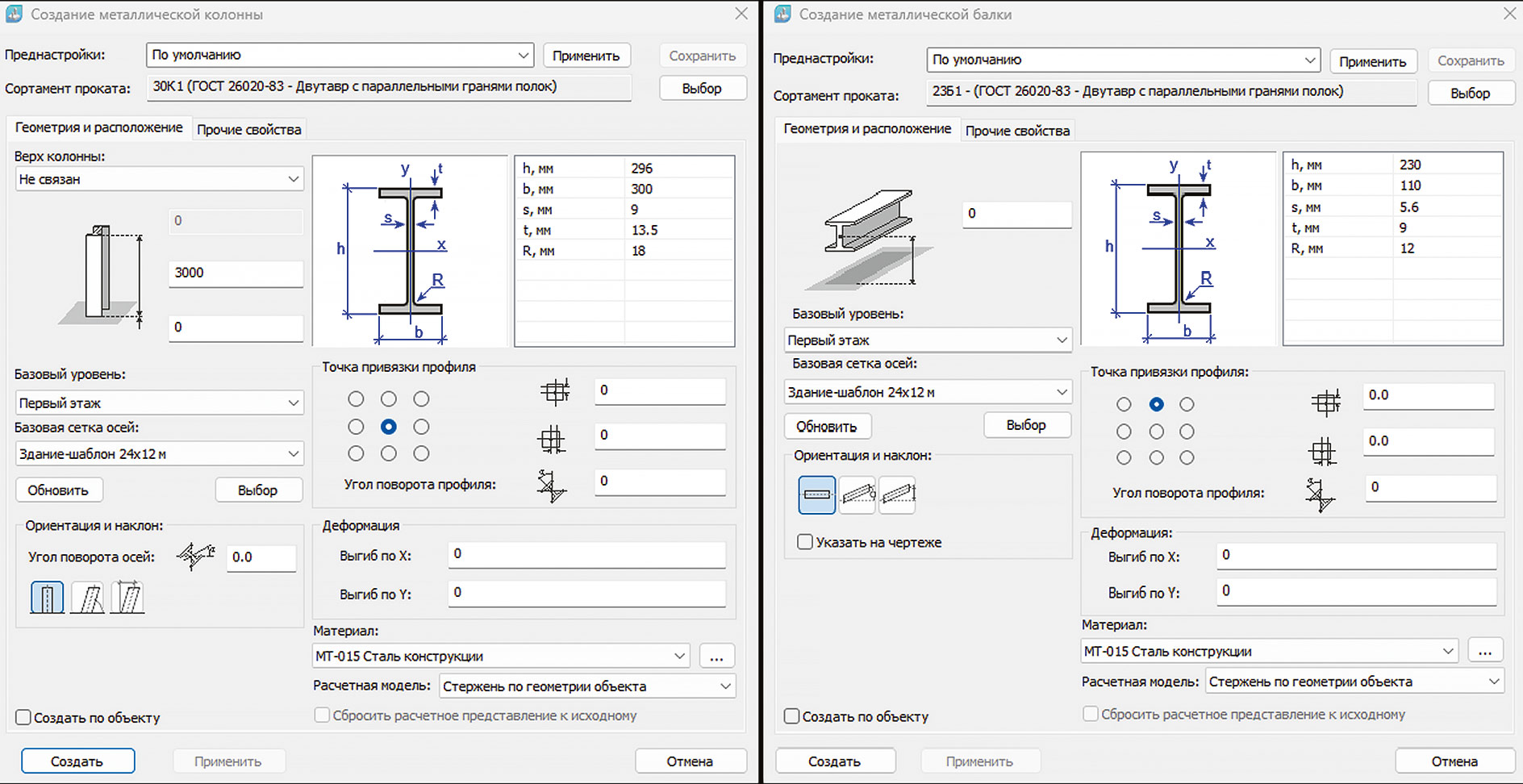
Task: Click the axis rotation angle icon in column dialog
Action: click(x=196, y=555)
